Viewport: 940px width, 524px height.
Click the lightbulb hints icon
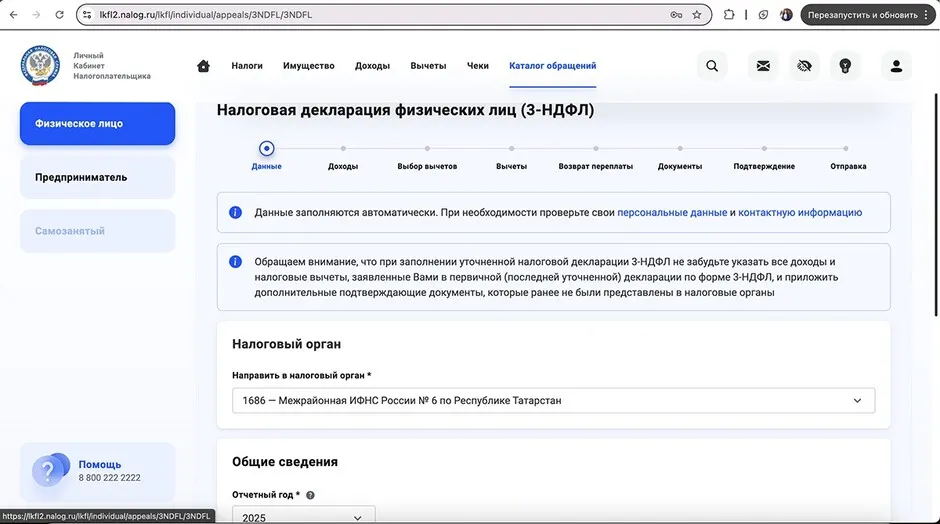tap(845, 66)
